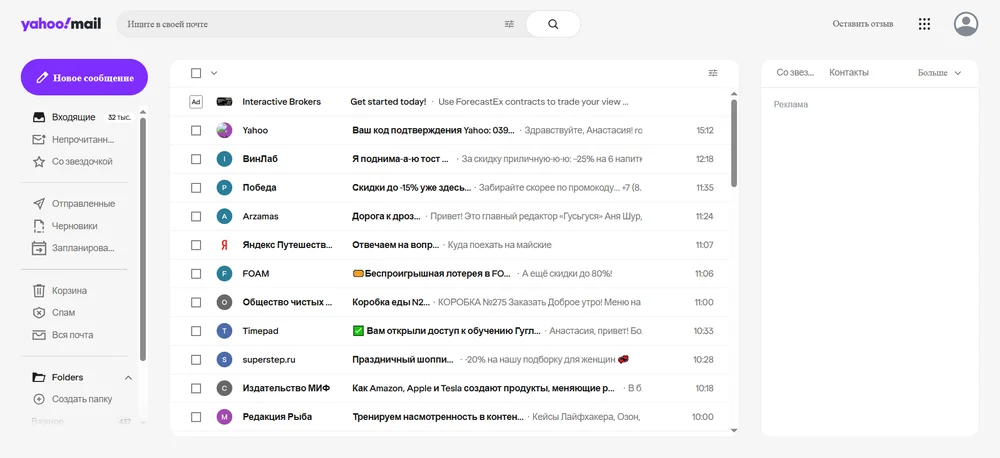
Task: Click the message list vertical scrollbar
Action: [734, 143]
